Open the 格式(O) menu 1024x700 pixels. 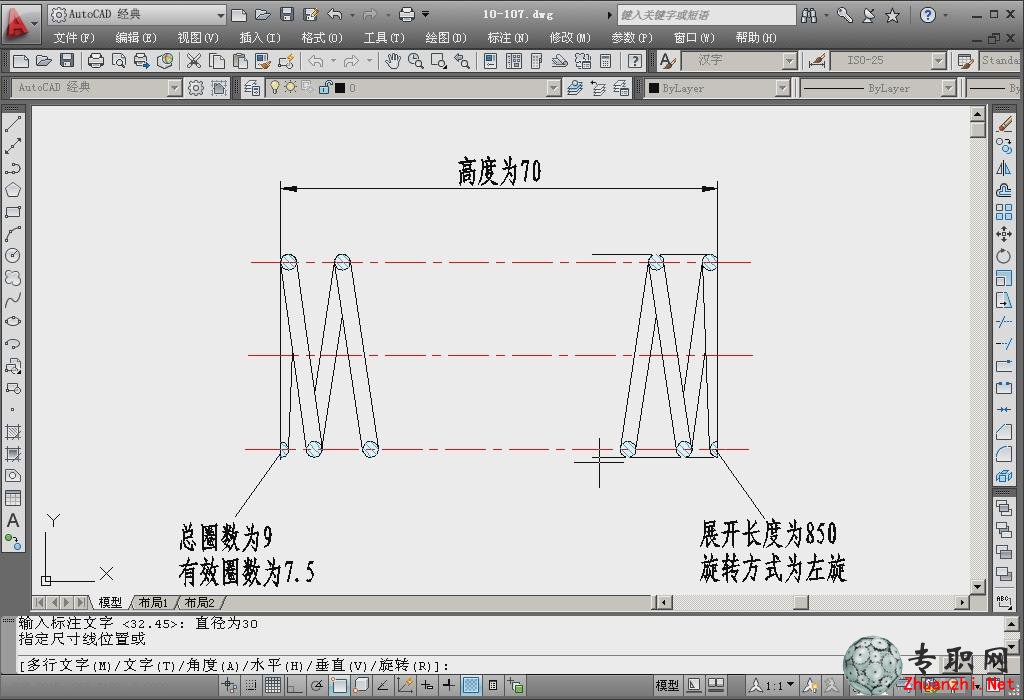click(x=322, y=38)
